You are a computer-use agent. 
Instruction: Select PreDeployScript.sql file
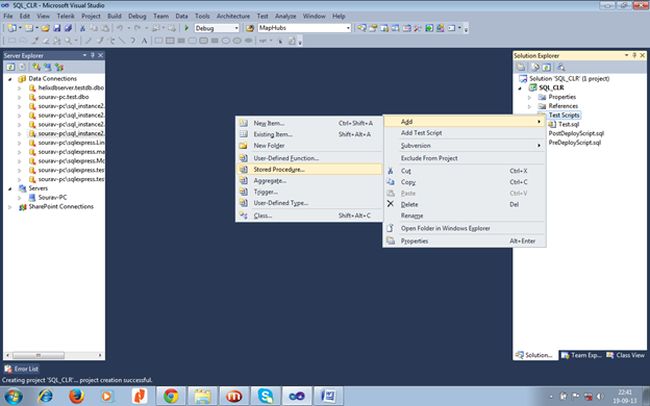point(575,142)
